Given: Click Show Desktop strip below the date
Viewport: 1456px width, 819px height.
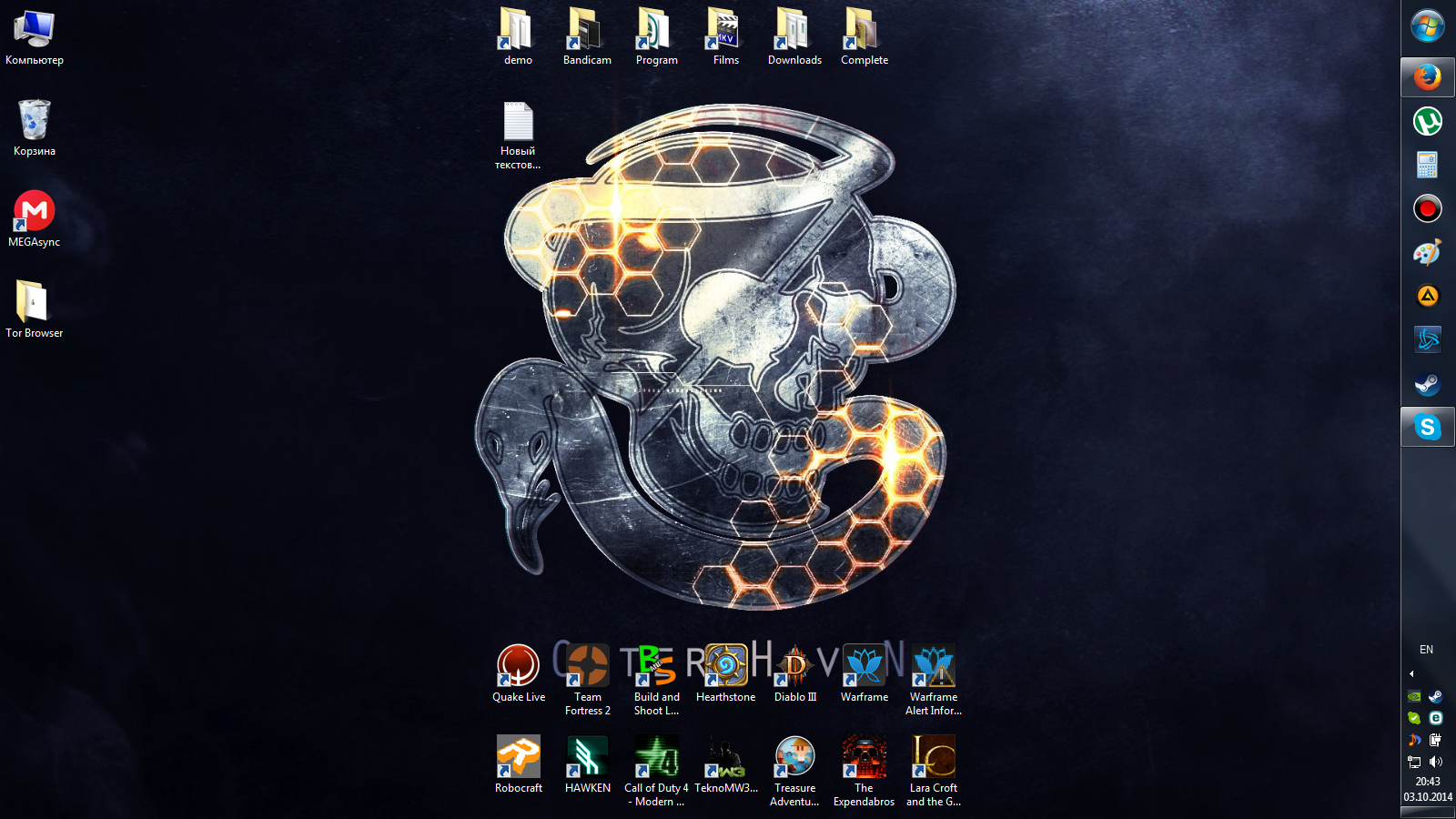Looking at the screenshot, I should tap(1428, 813).
